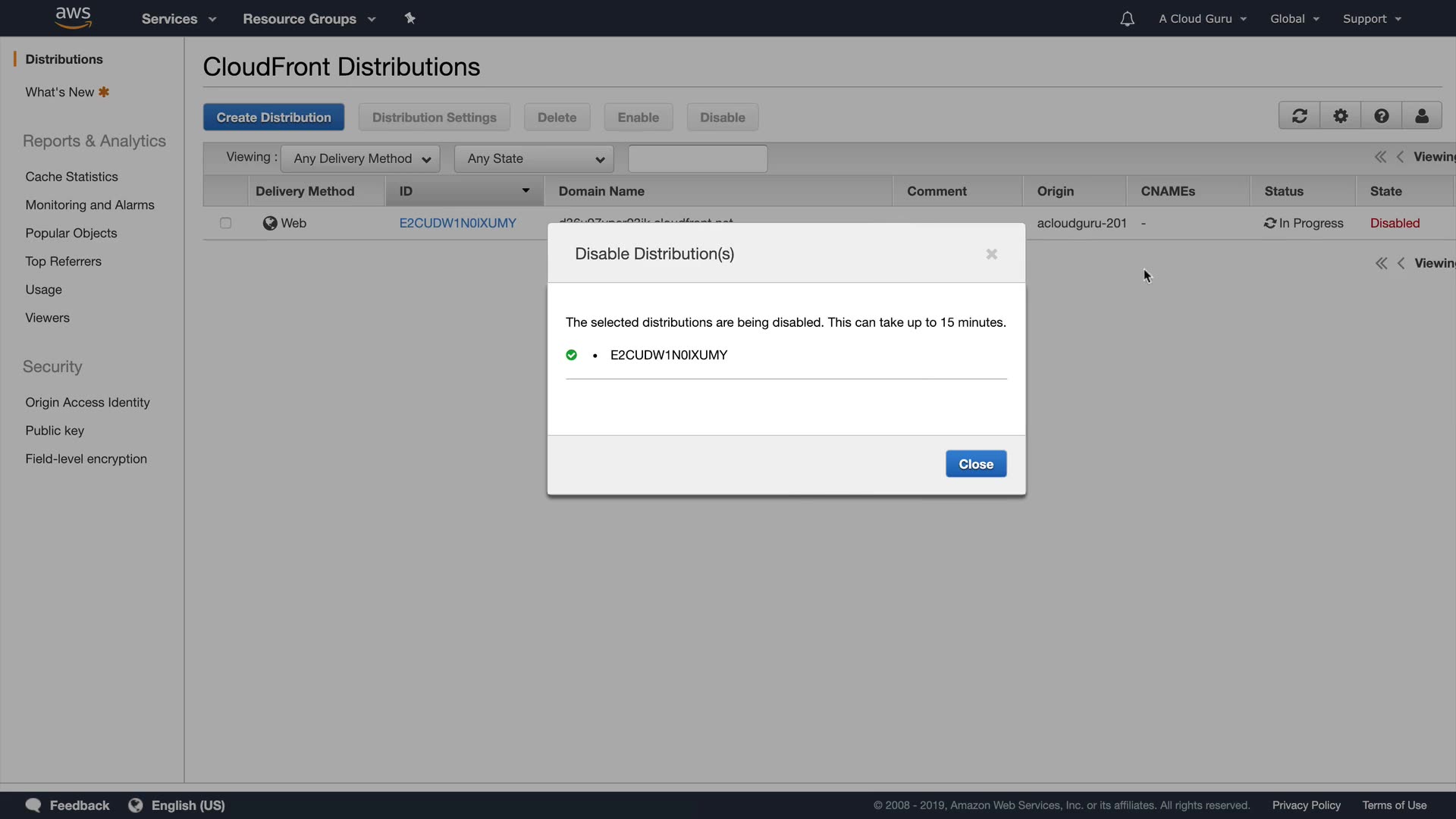
Task: Open the Any Delivery Method dropdown
Action: tap(360, 158)
